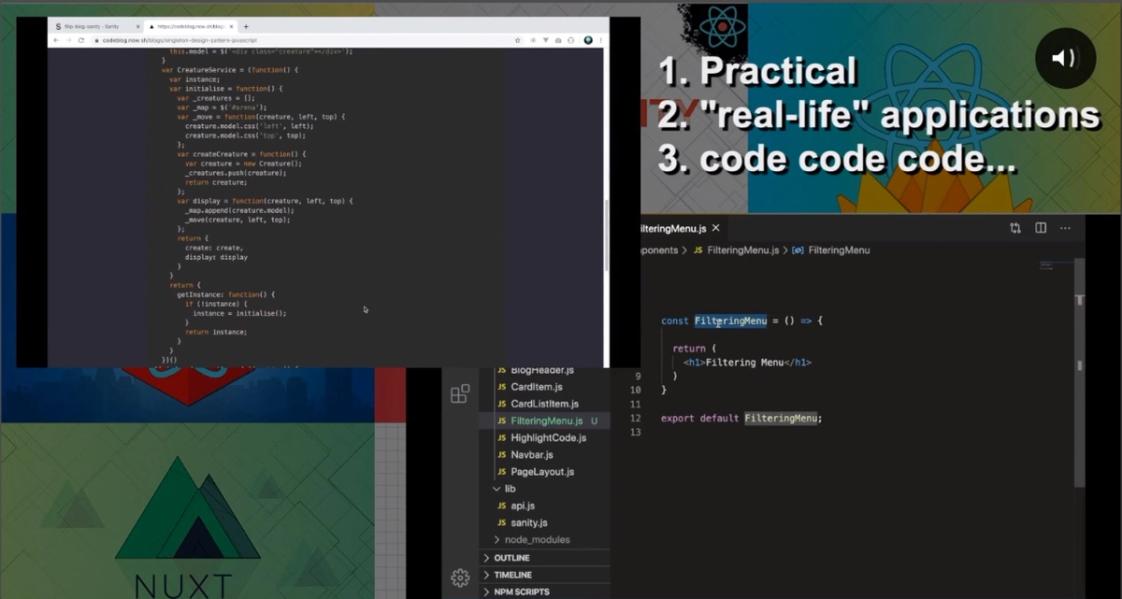The width and height of the screenshot is (1122, 599).
Task: Go back in the Chrome browser
Action: (57, 40)
